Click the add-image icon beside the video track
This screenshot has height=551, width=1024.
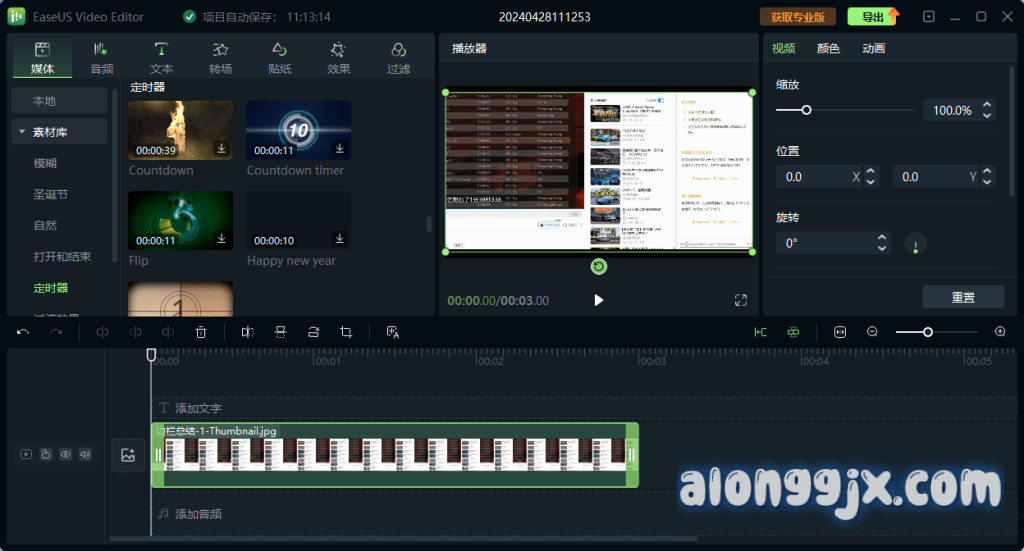pos(128,455)
